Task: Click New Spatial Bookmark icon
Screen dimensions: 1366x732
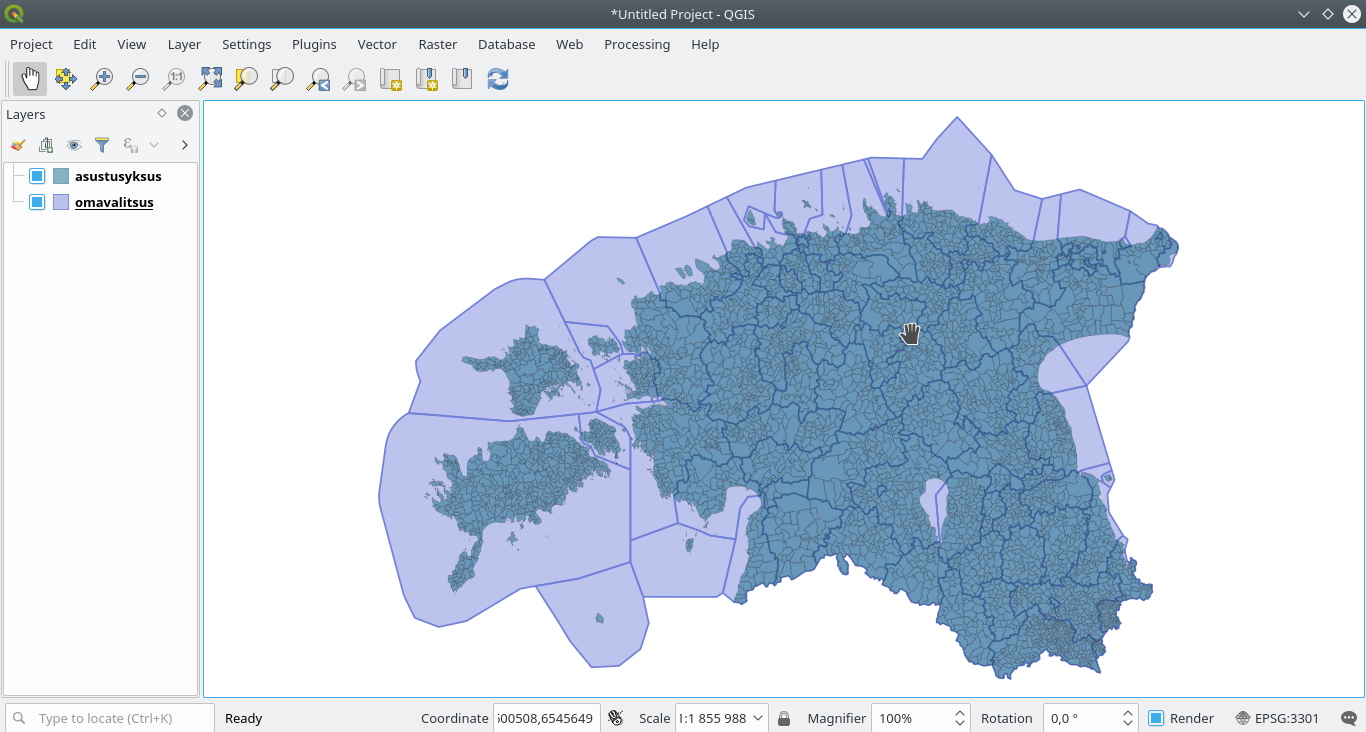Action: click(x=426, y=78)
